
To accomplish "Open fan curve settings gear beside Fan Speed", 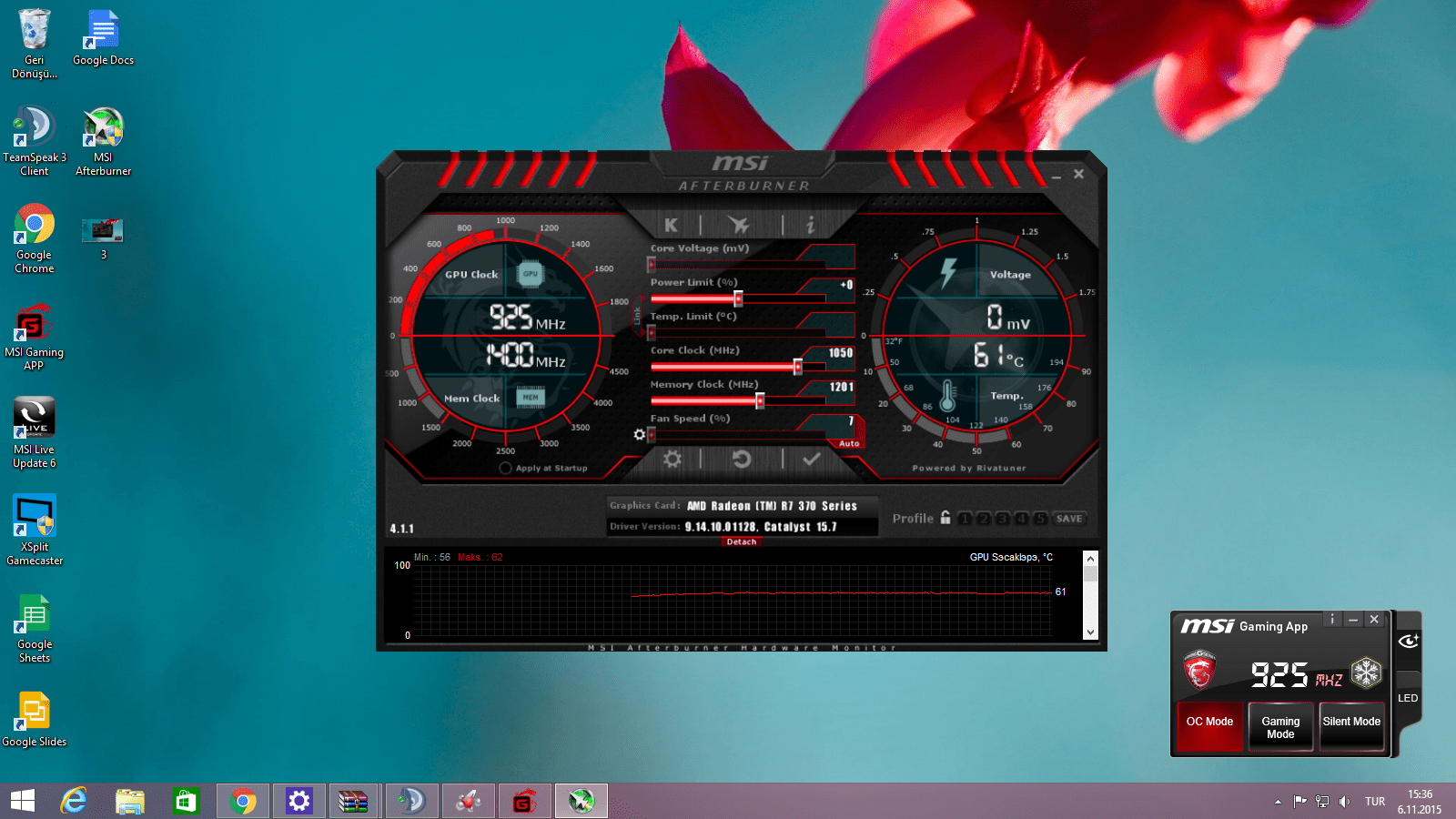I will coord(640,435).
